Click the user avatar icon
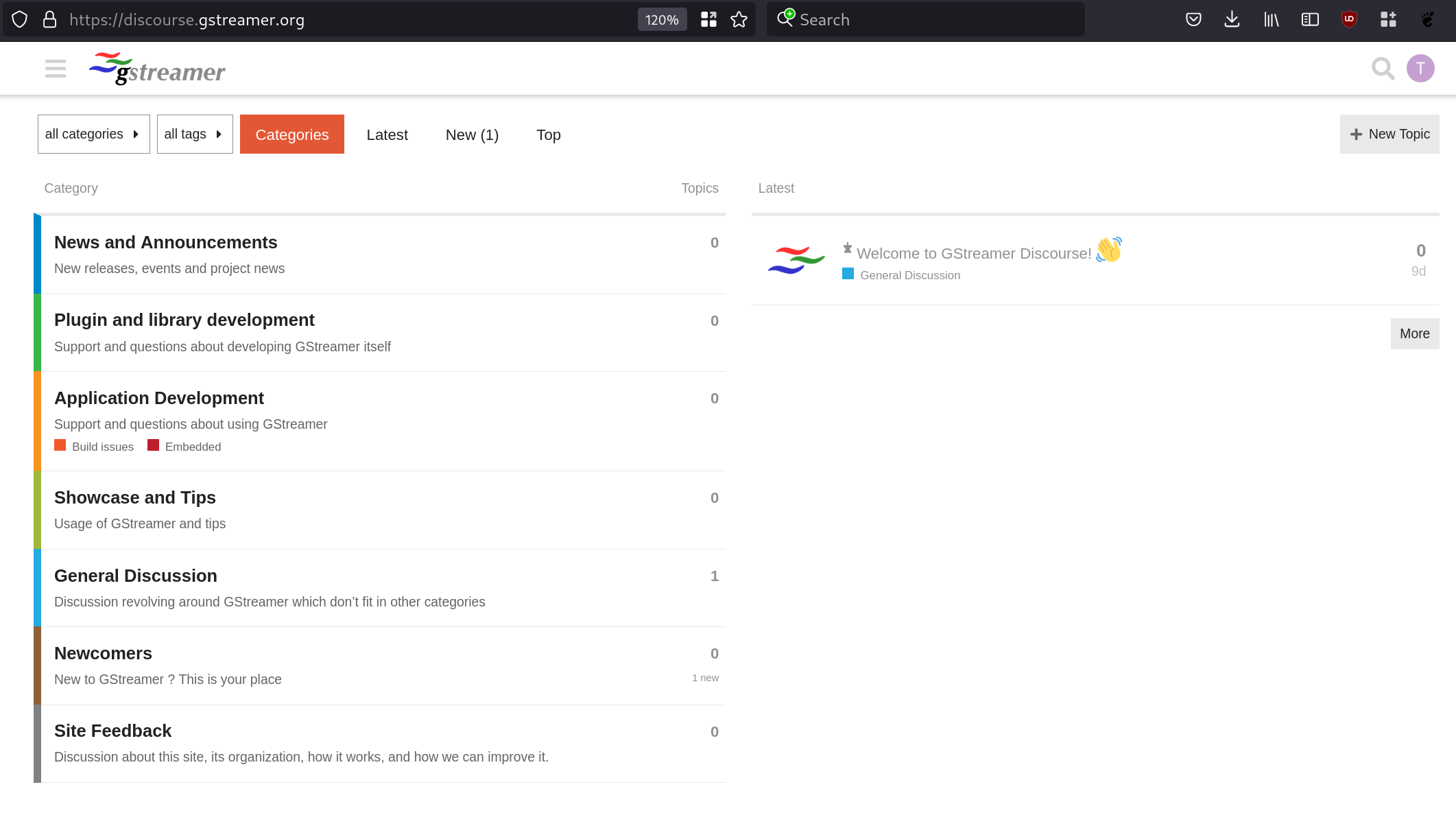 tap(1420, 68)
